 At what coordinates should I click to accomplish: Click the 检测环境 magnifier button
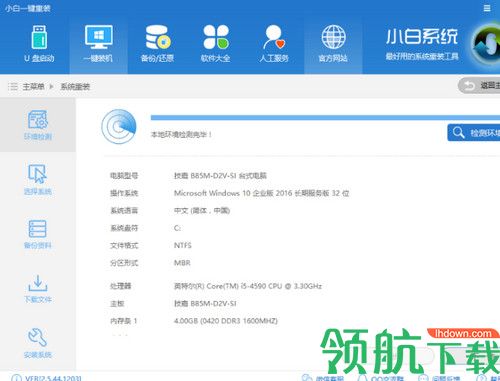[474, 133]
